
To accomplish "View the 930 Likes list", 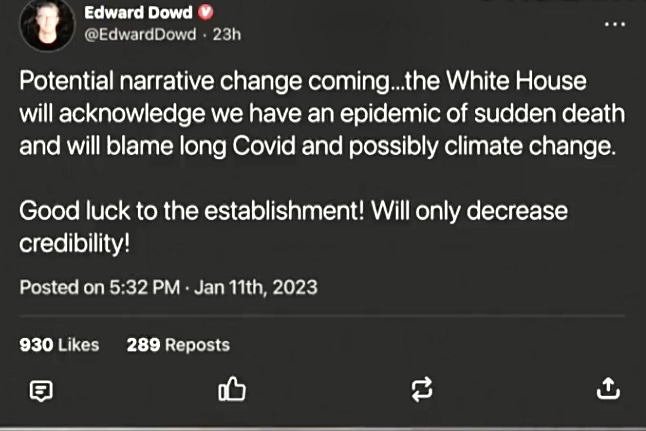I will [x=59, y=345].
